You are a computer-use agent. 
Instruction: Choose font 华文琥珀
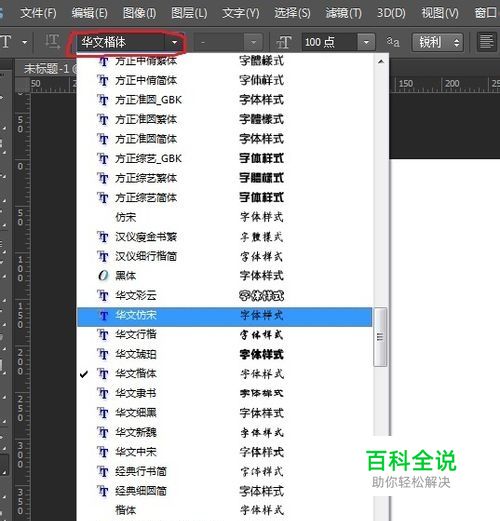(224, 354)
